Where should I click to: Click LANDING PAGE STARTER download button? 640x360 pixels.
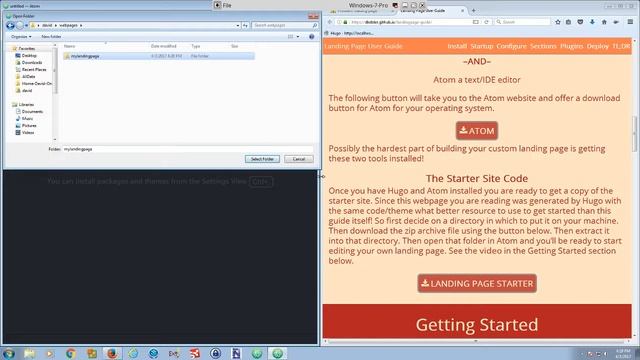click(477, 283)
